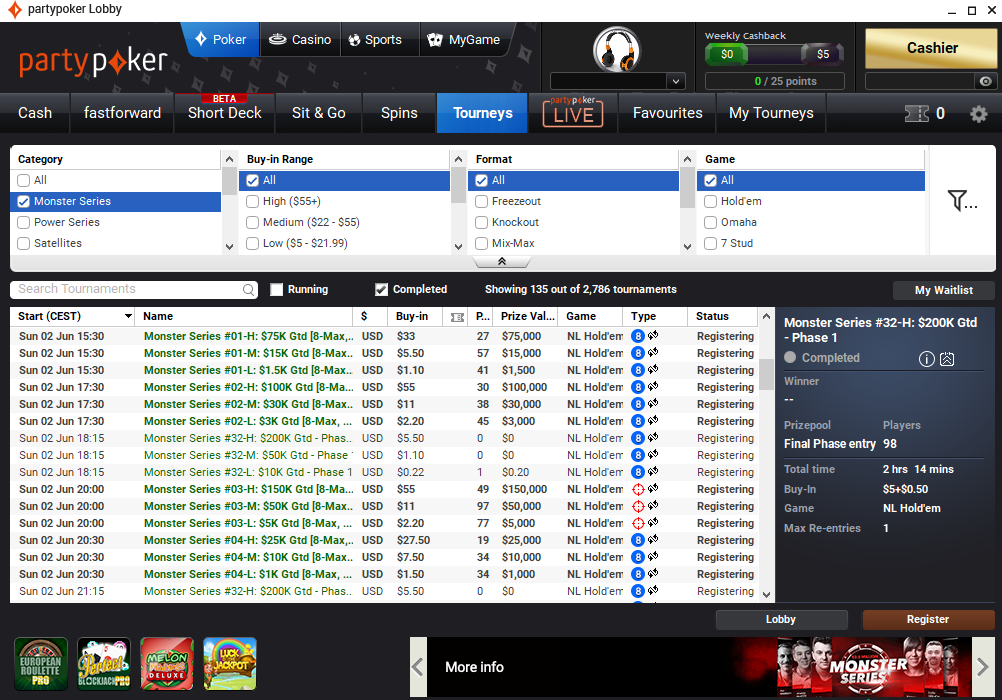Click the tickets icon beside the zero count
Image resolution: width=1002 pixels, height=700 pixels.
pos(916,113)
